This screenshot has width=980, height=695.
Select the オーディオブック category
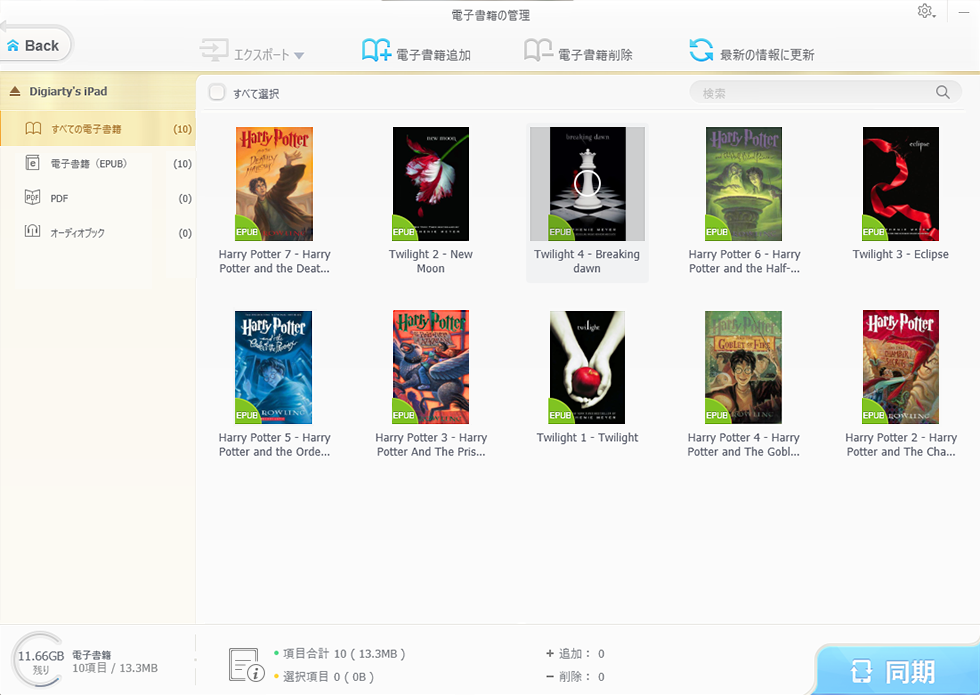[x=98, y=232]
